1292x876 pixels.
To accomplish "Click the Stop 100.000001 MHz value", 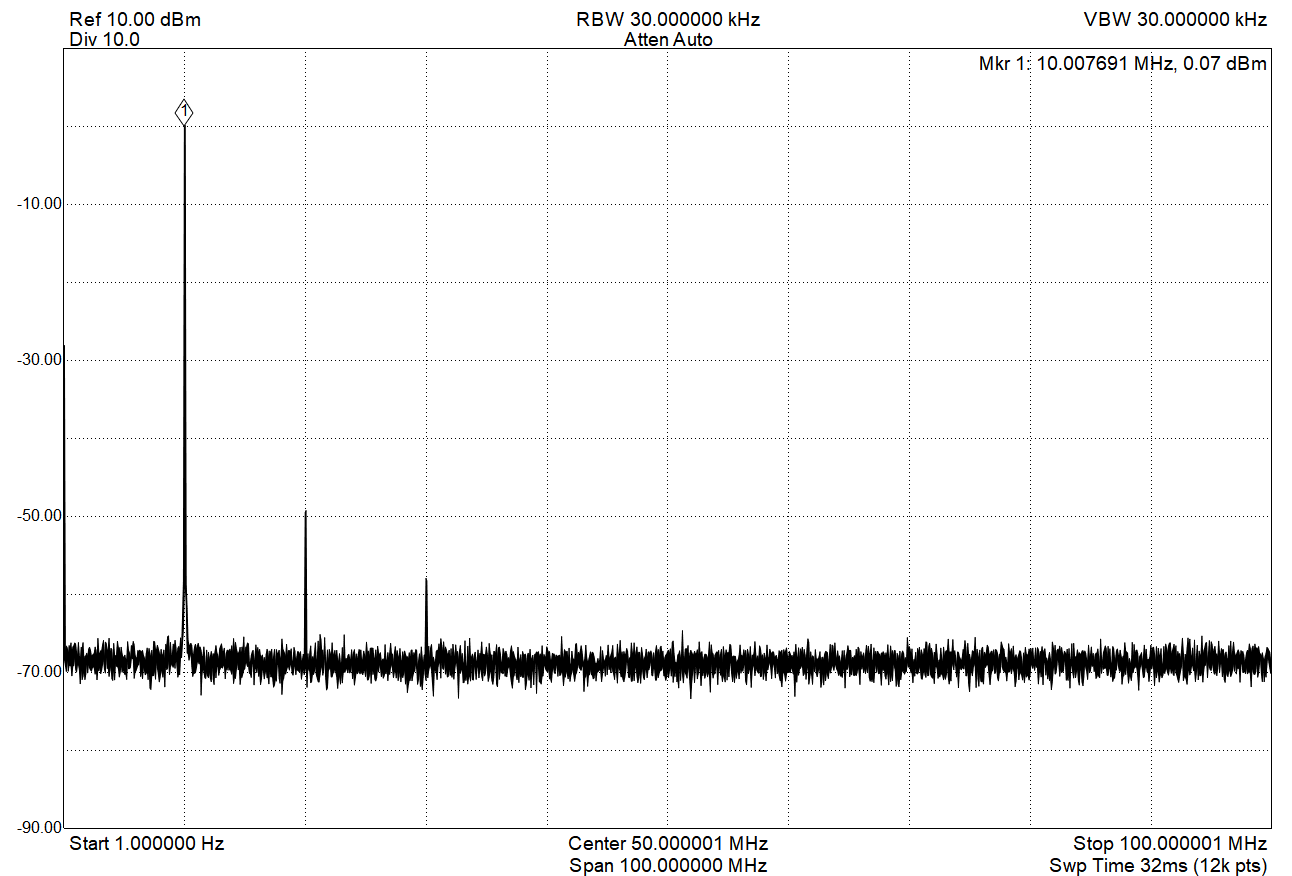I will [x=1170, y=844].
